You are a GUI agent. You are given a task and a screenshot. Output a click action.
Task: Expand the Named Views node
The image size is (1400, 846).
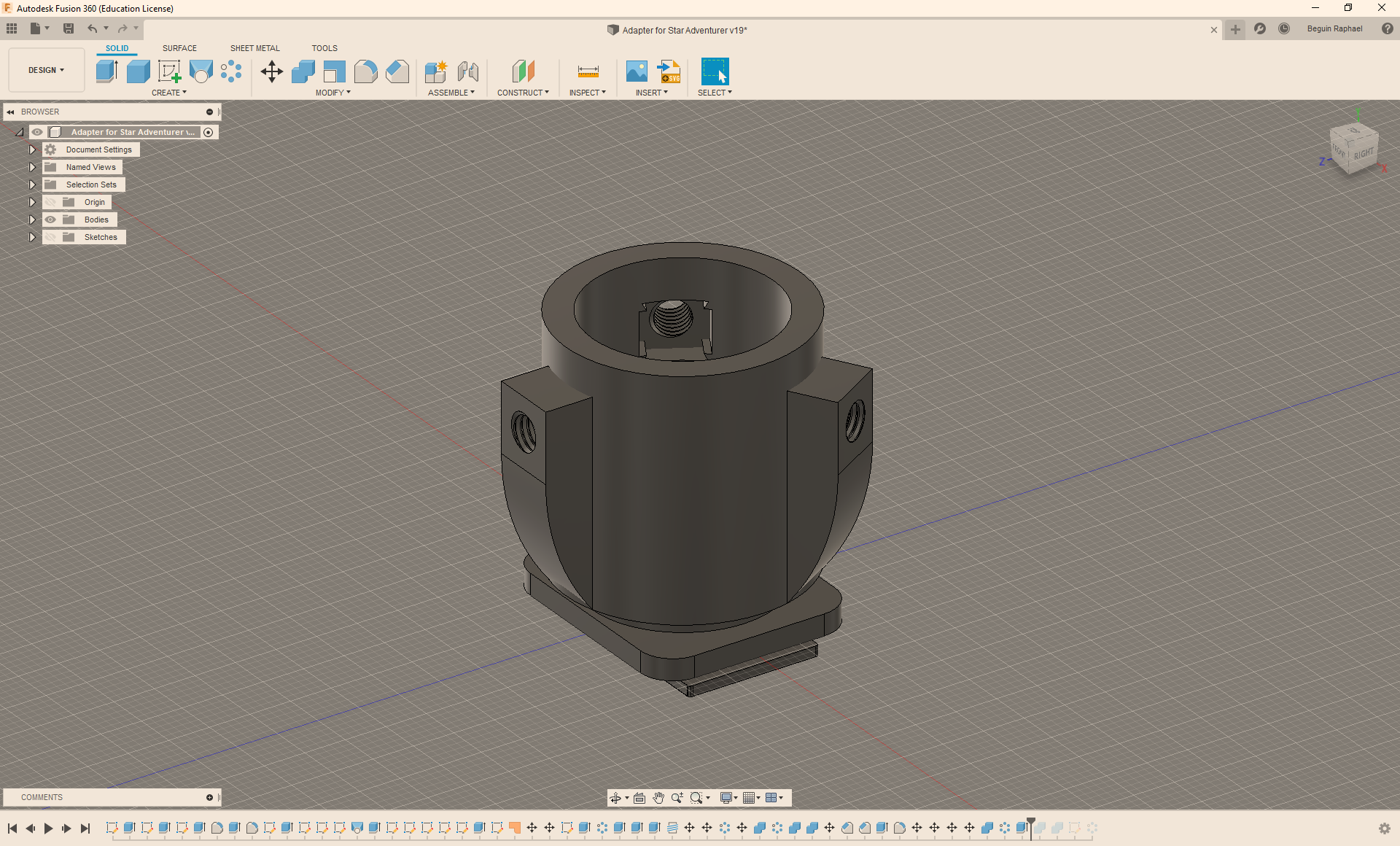32,167
